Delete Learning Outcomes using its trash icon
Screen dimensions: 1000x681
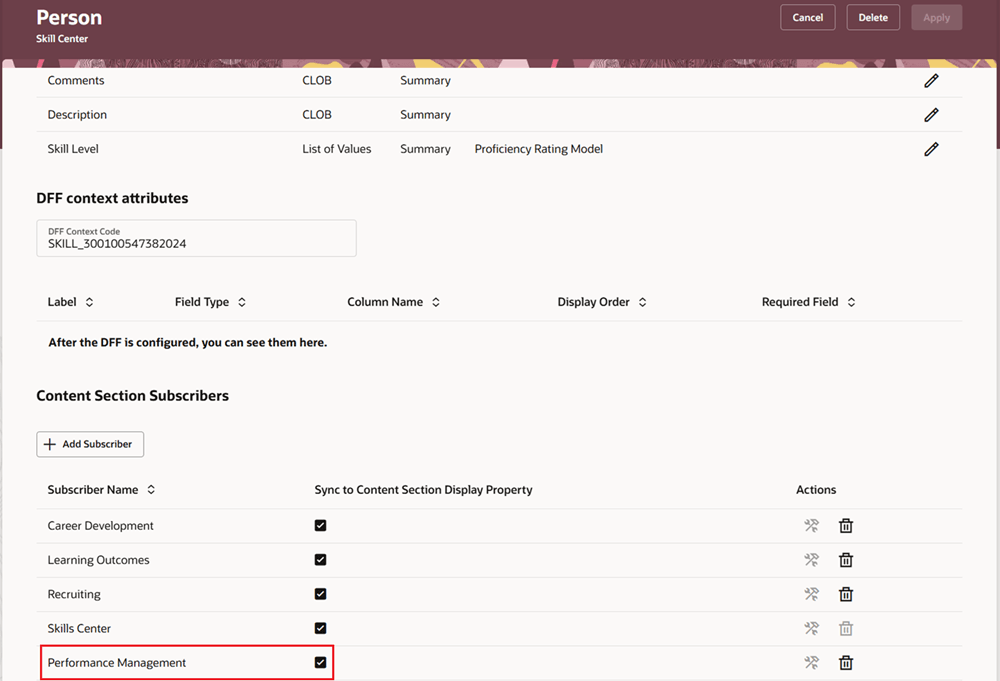[x=846, y=559]
